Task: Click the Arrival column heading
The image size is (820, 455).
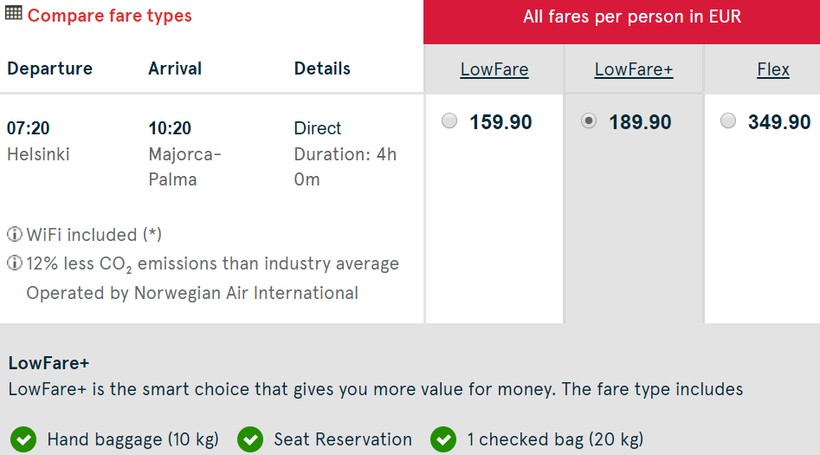Action: pos(175,68)
